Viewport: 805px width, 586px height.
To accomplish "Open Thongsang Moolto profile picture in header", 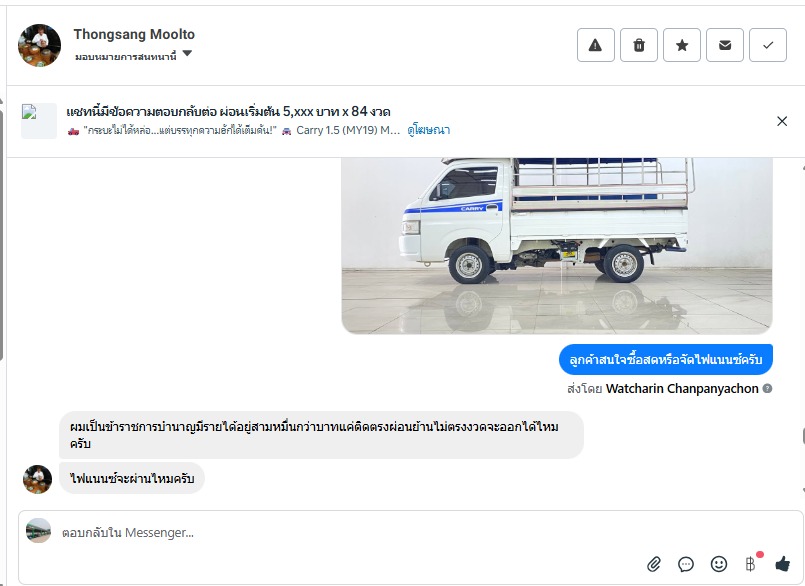I will pos(40,45).
